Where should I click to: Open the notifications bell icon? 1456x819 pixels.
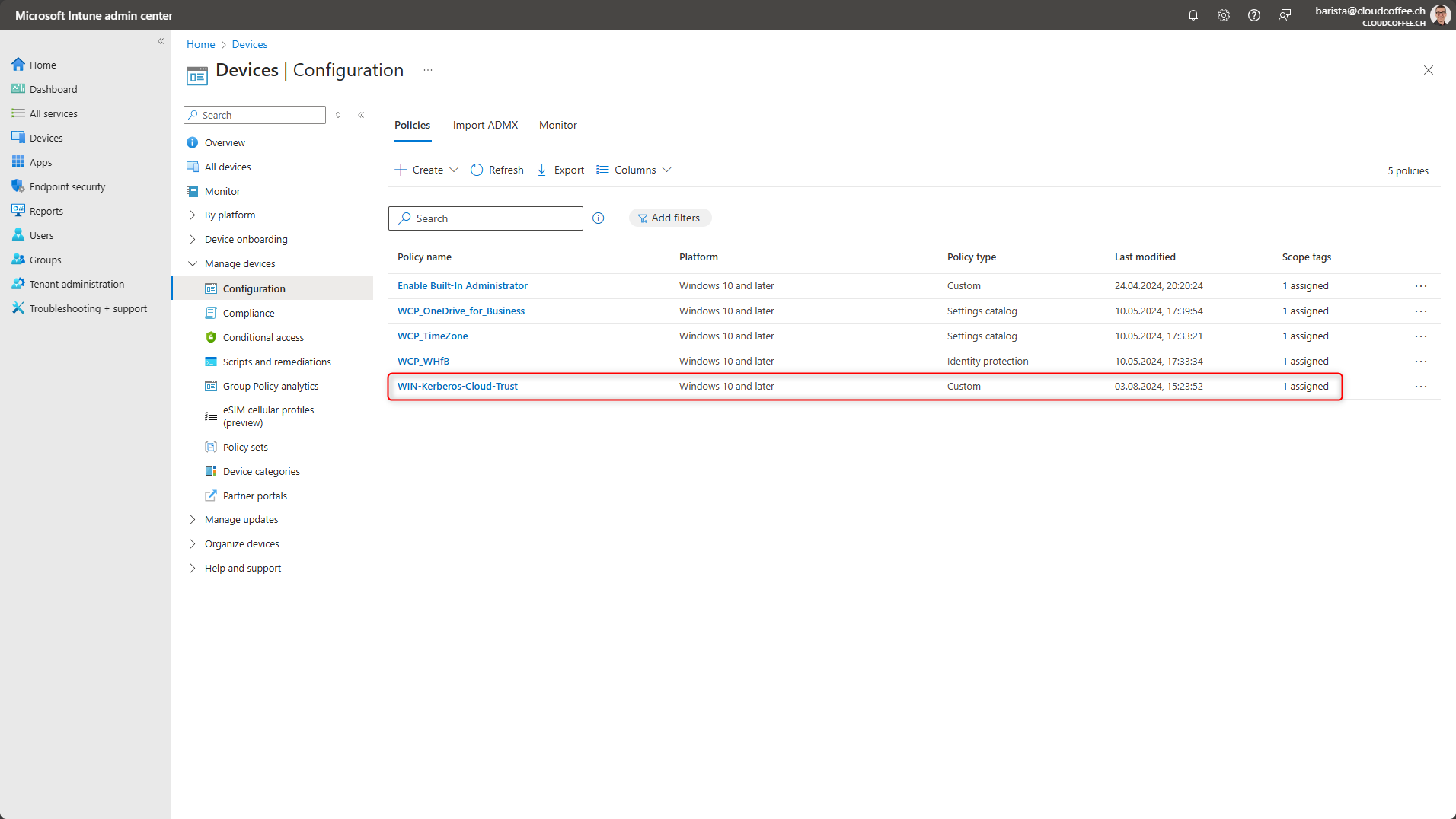point(1193,15)
